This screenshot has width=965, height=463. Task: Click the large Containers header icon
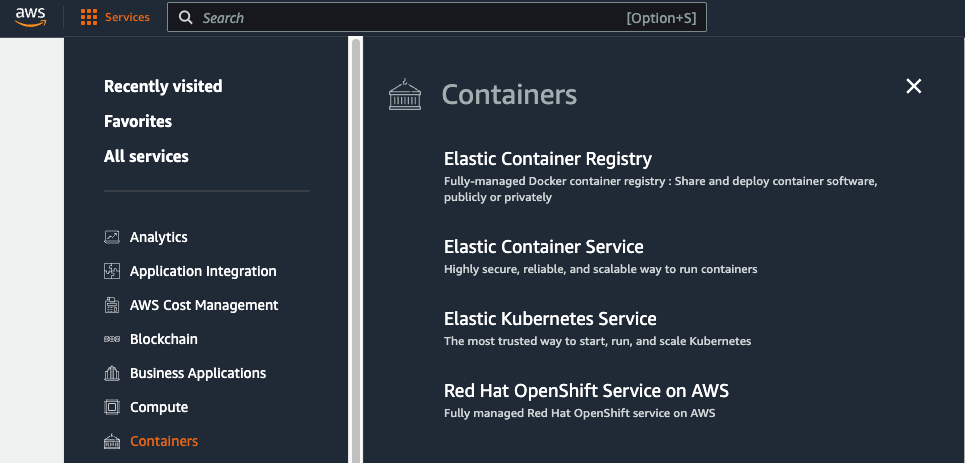(x=405, y=95)
